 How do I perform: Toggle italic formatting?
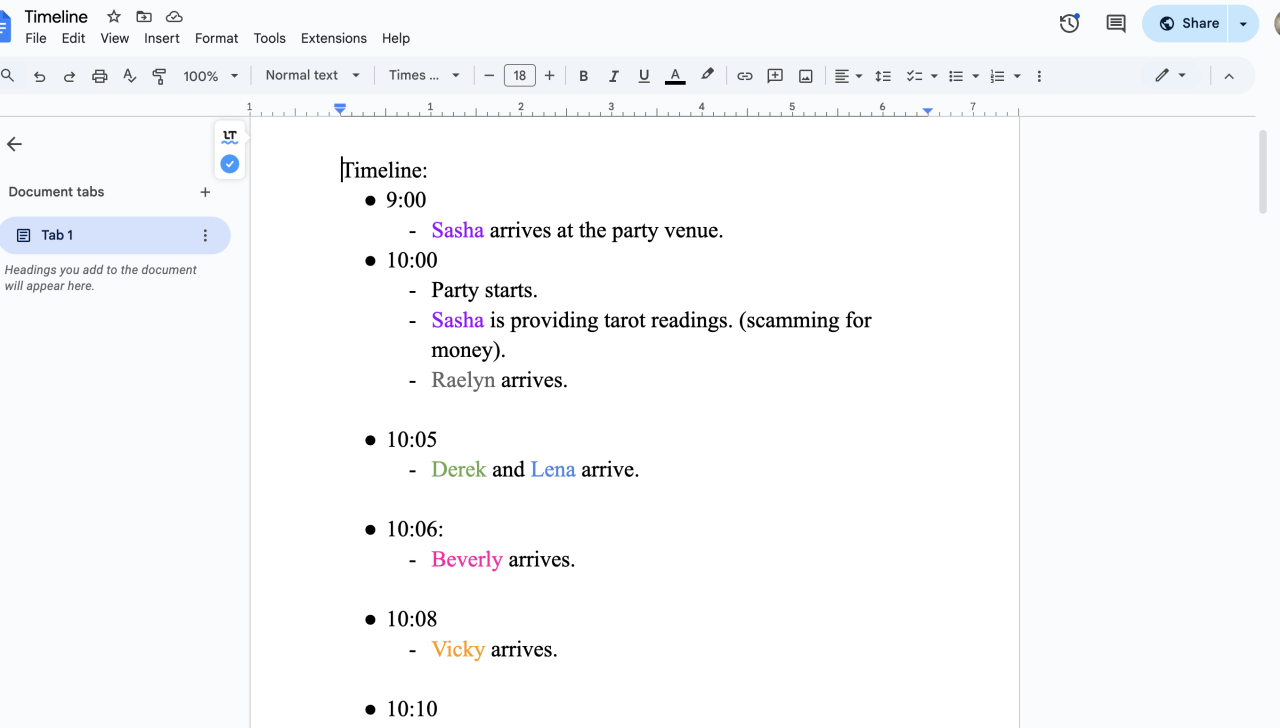click(613, 76)
